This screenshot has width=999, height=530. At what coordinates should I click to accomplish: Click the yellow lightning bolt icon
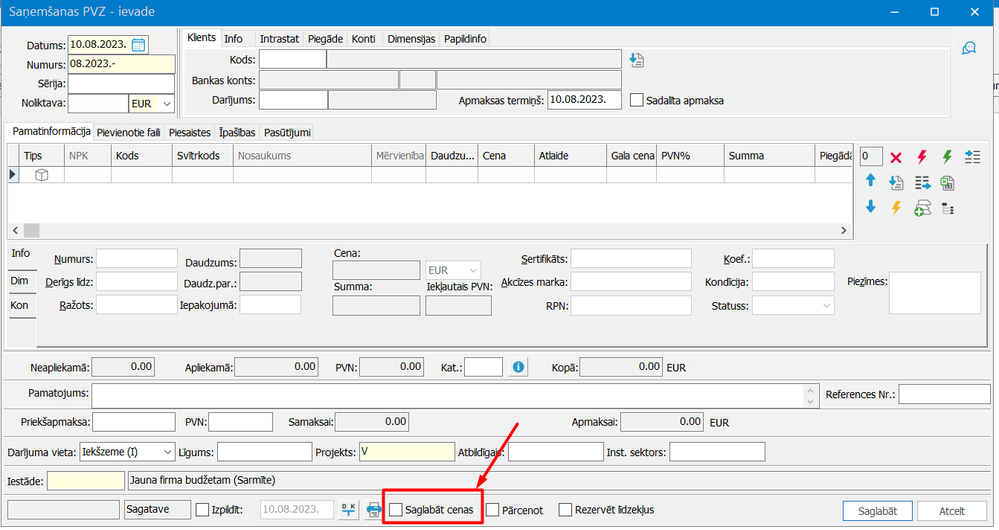[x=896, y=207]
